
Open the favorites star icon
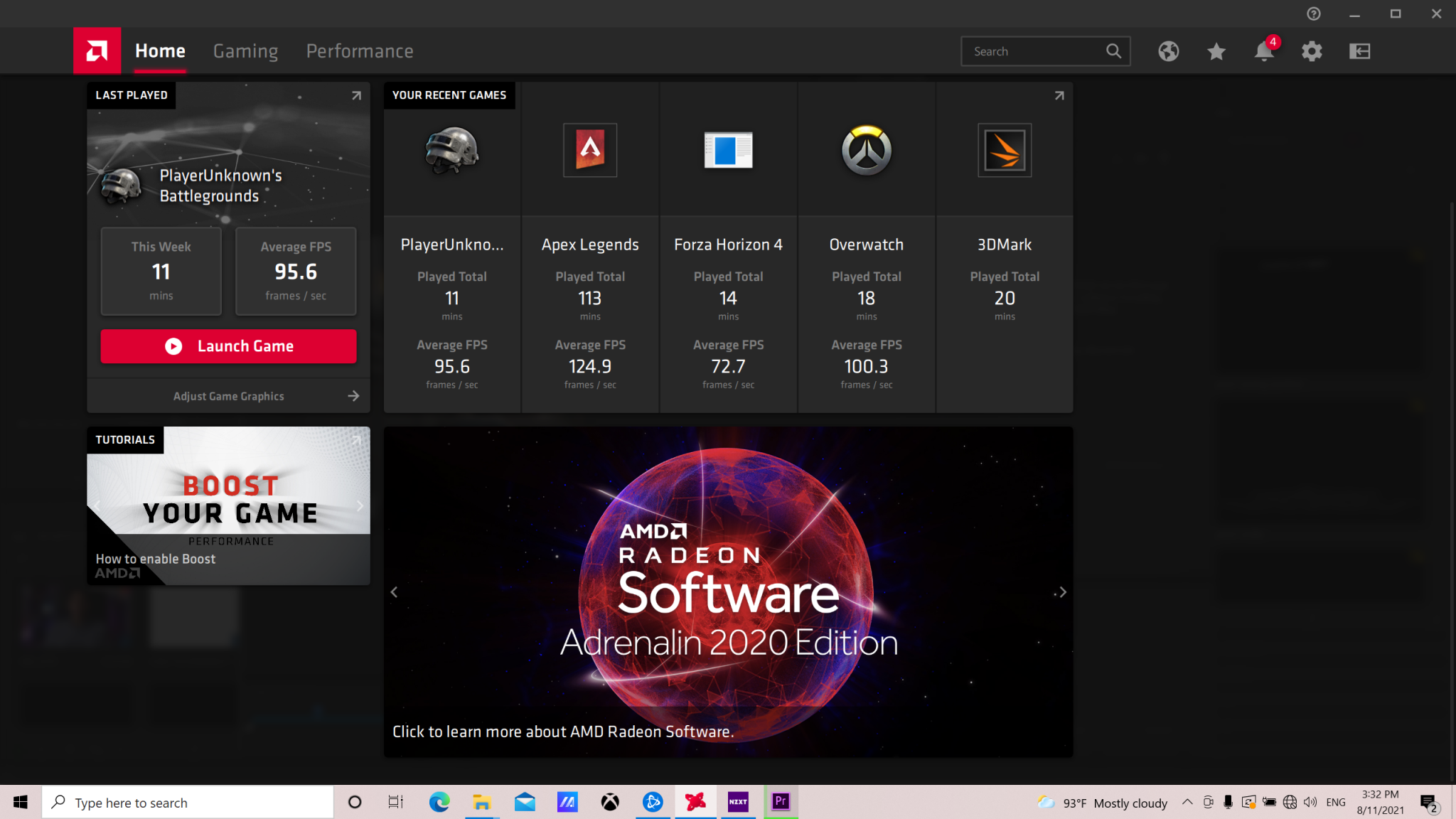[1216, 51]
